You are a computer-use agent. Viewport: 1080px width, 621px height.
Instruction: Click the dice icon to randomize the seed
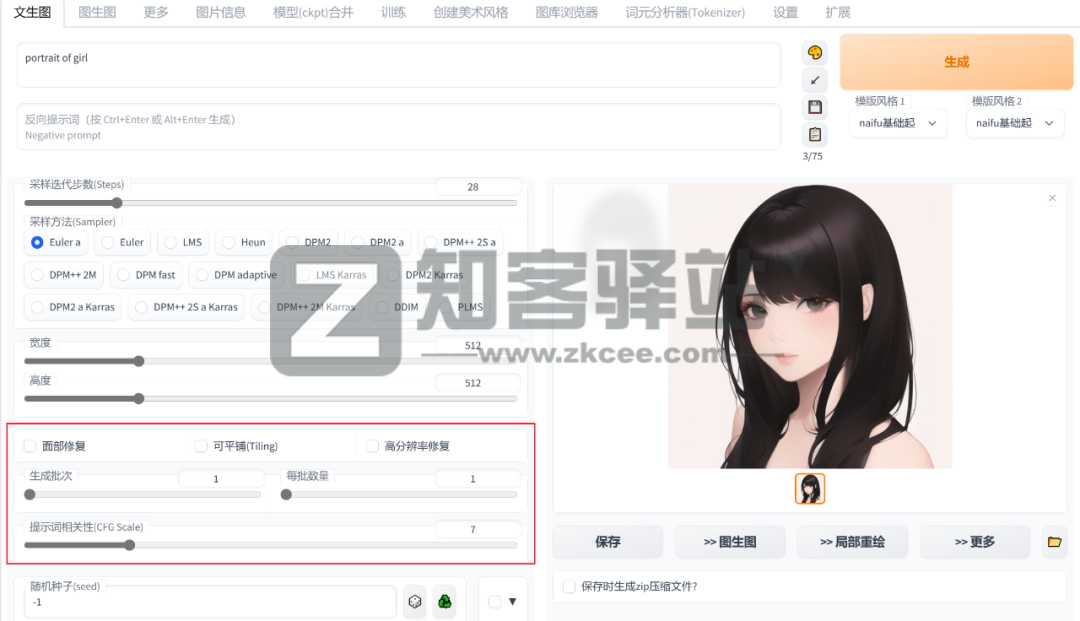pos(414,601)
